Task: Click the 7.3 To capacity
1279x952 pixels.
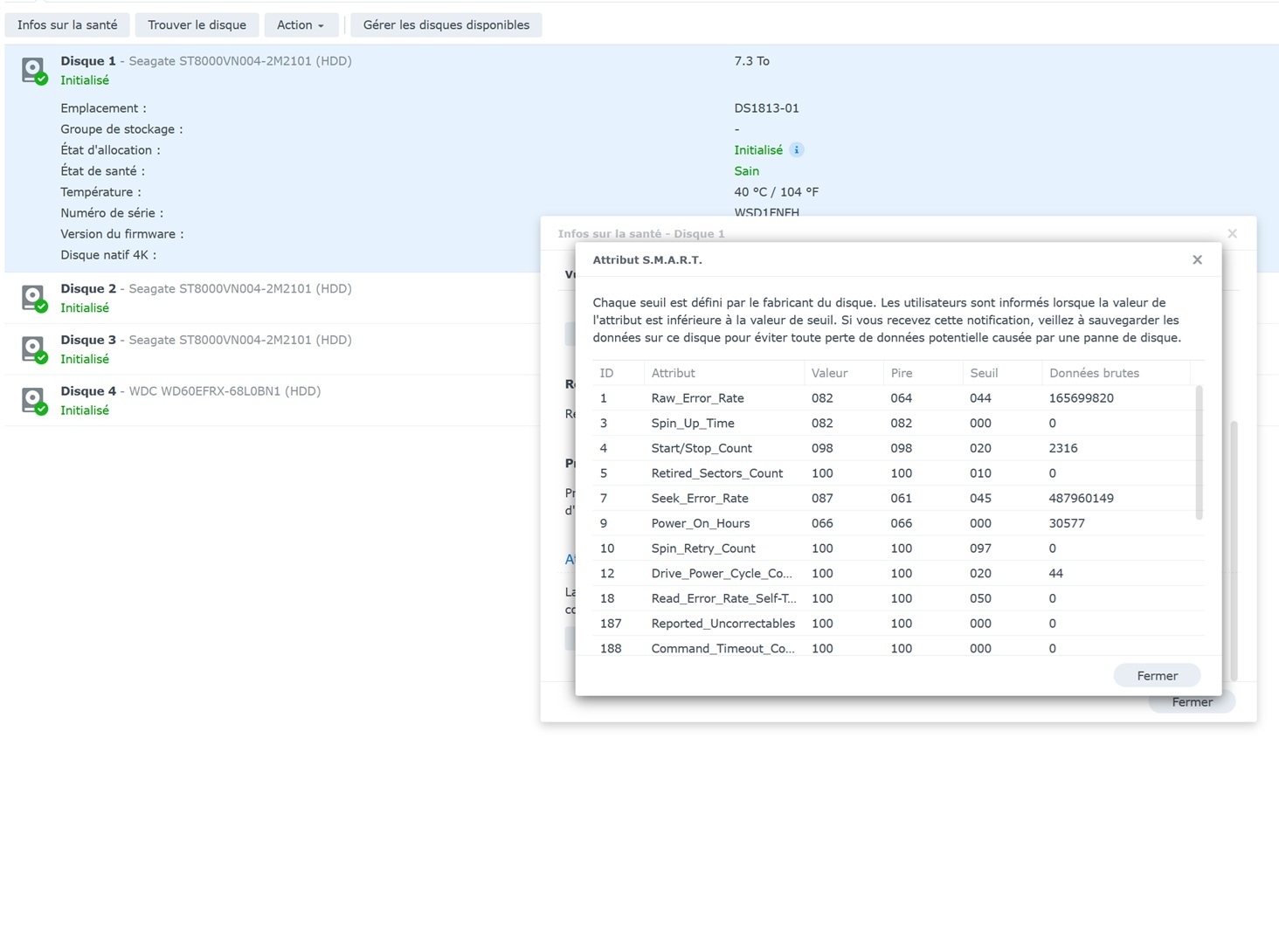Action: pyautogui.click(x=751, y=61)
